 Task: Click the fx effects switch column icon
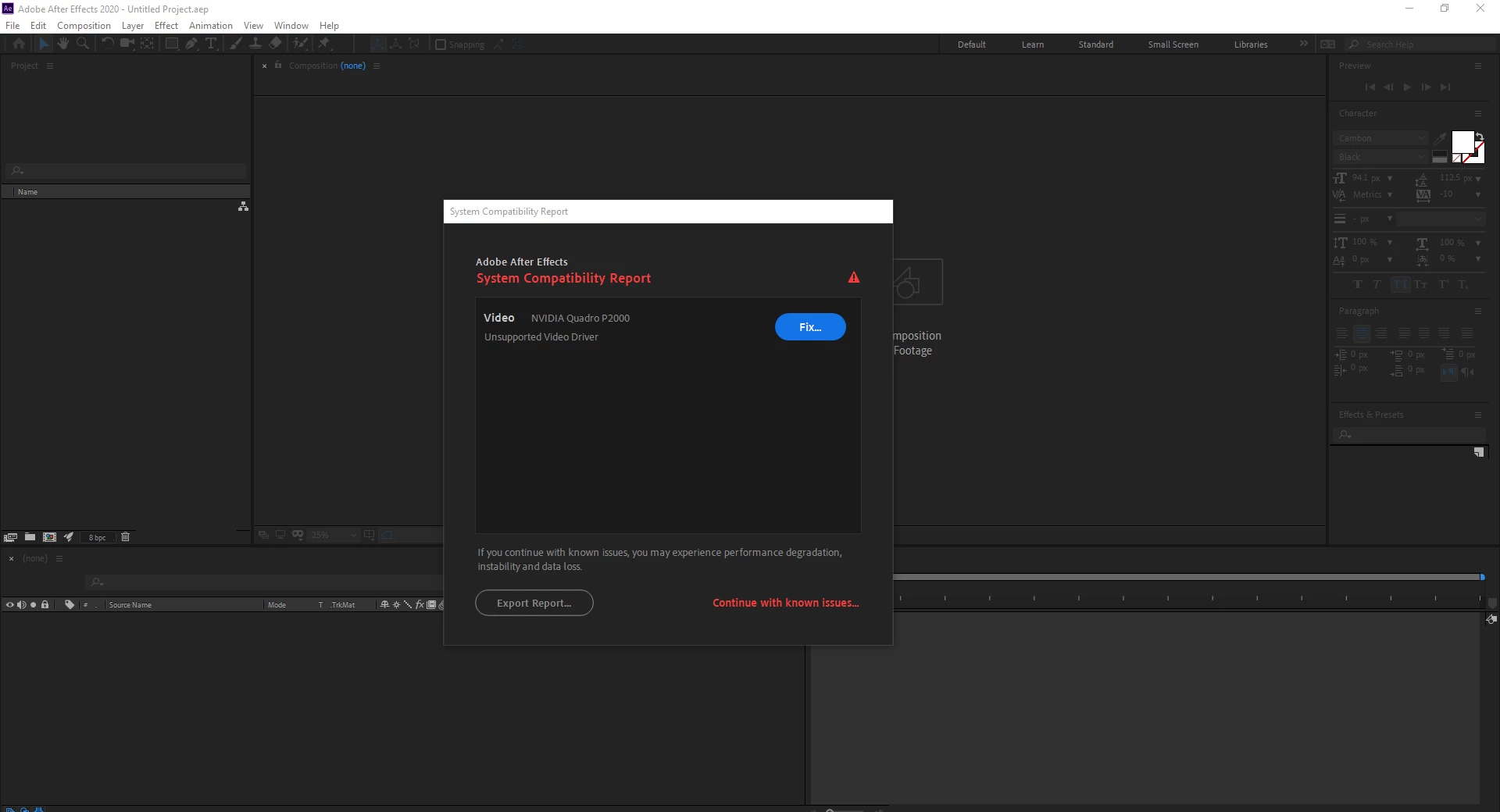(x=420, y=604)
